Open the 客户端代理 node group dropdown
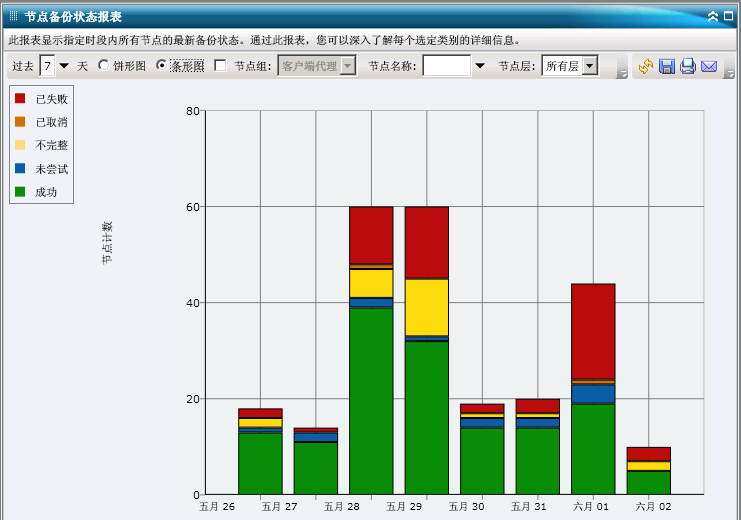Viewport: 741px width, 520px height. (x=348, y=66)
